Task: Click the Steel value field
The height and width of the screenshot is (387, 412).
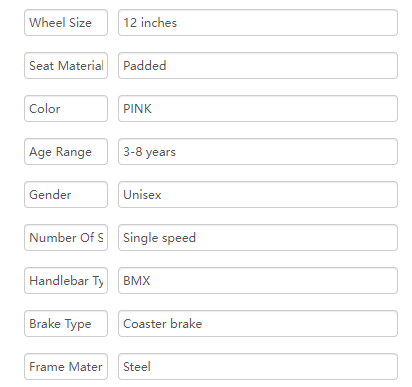Action: pos(258,367)
